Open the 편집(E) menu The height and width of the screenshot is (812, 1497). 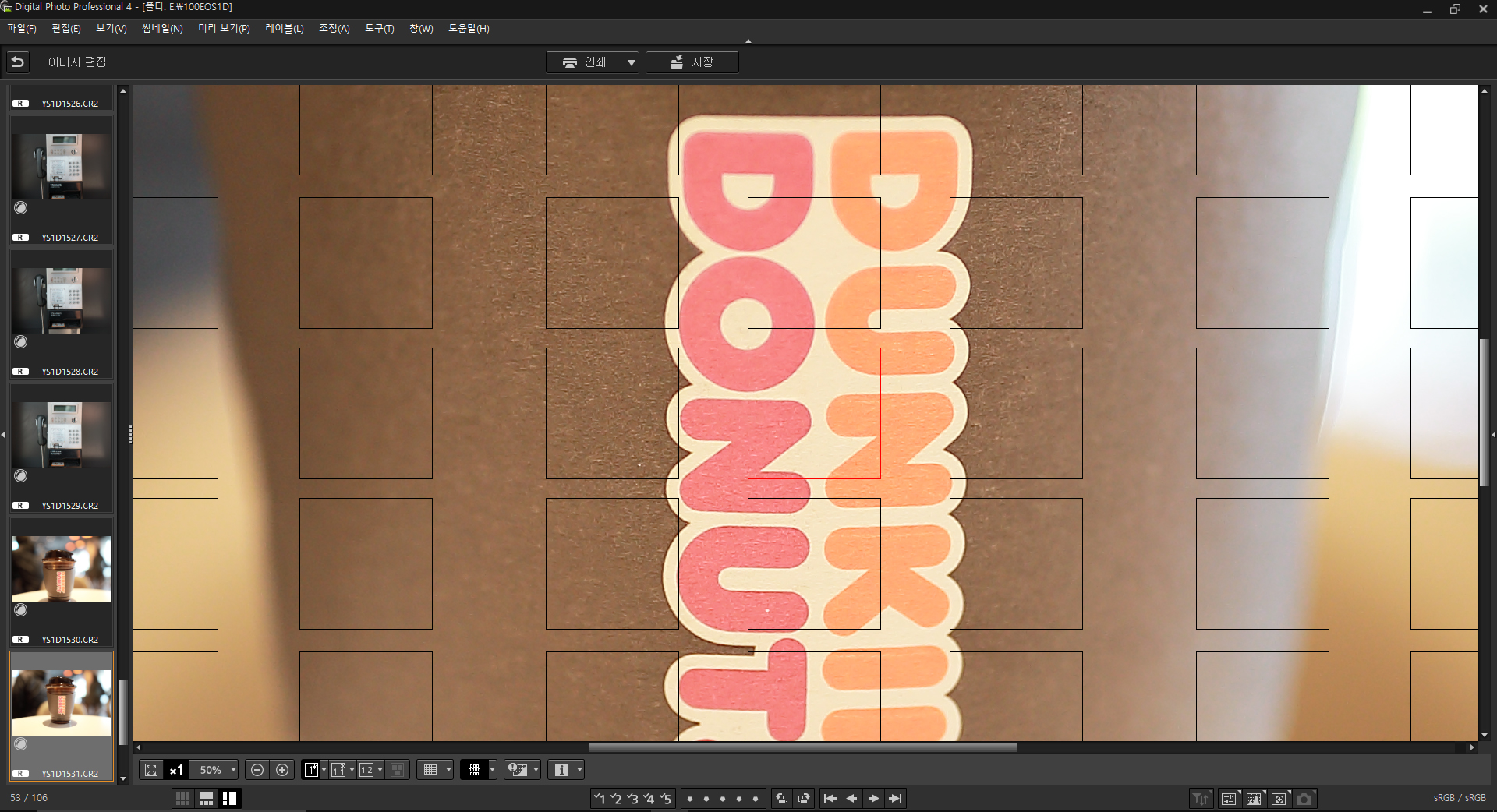click(66, 28)
